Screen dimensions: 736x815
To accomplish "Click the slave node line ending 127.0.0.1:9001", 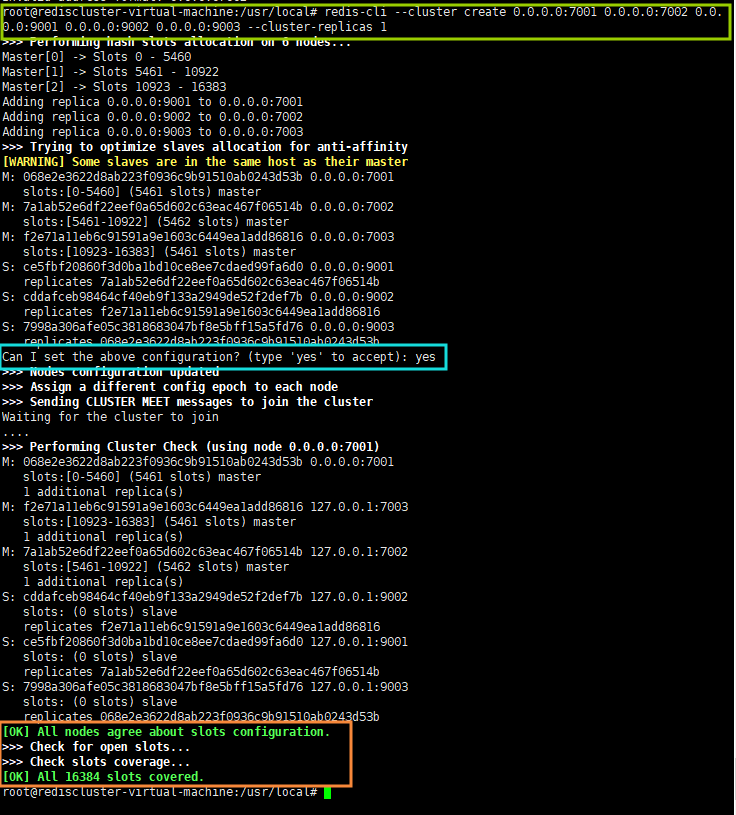I will coord(205,642).
